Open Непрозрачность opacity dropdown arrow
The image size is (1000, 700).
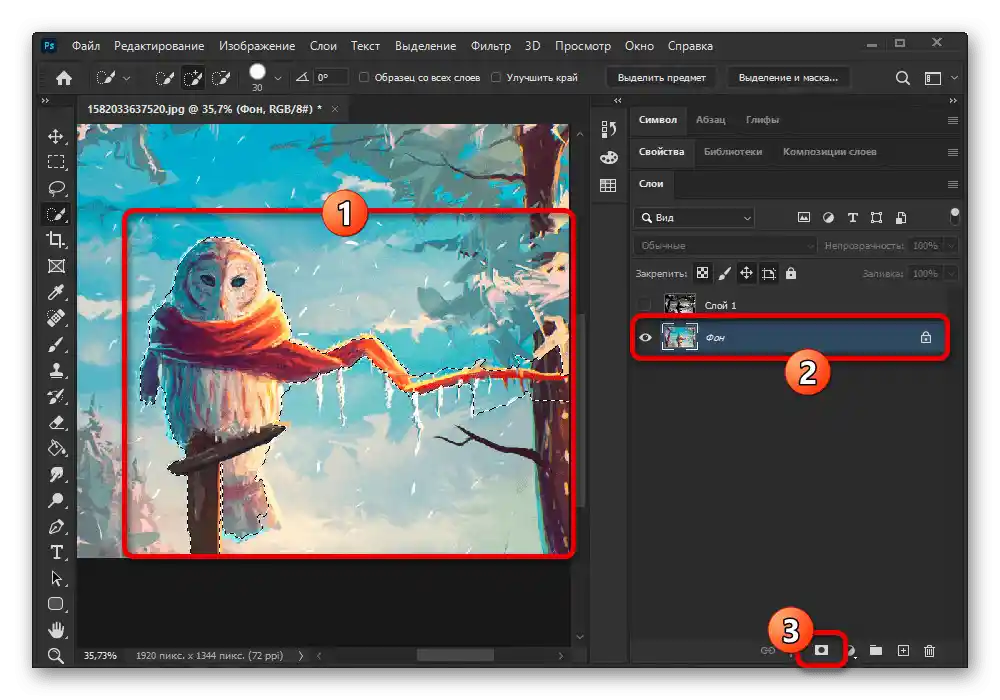(951, 245)
